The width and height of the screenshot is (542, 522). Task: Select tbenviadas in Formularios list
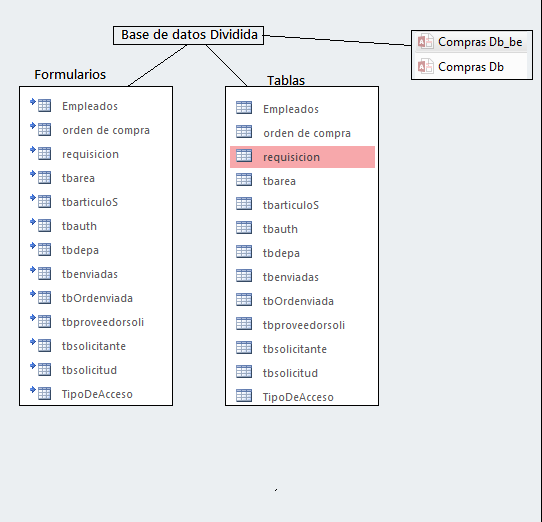pyautogui.click(x=90, y=274)
